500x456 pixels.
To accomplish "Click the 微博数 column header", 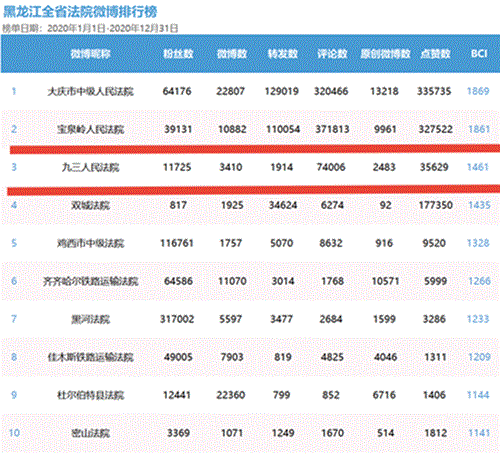I will pos(232,54).
